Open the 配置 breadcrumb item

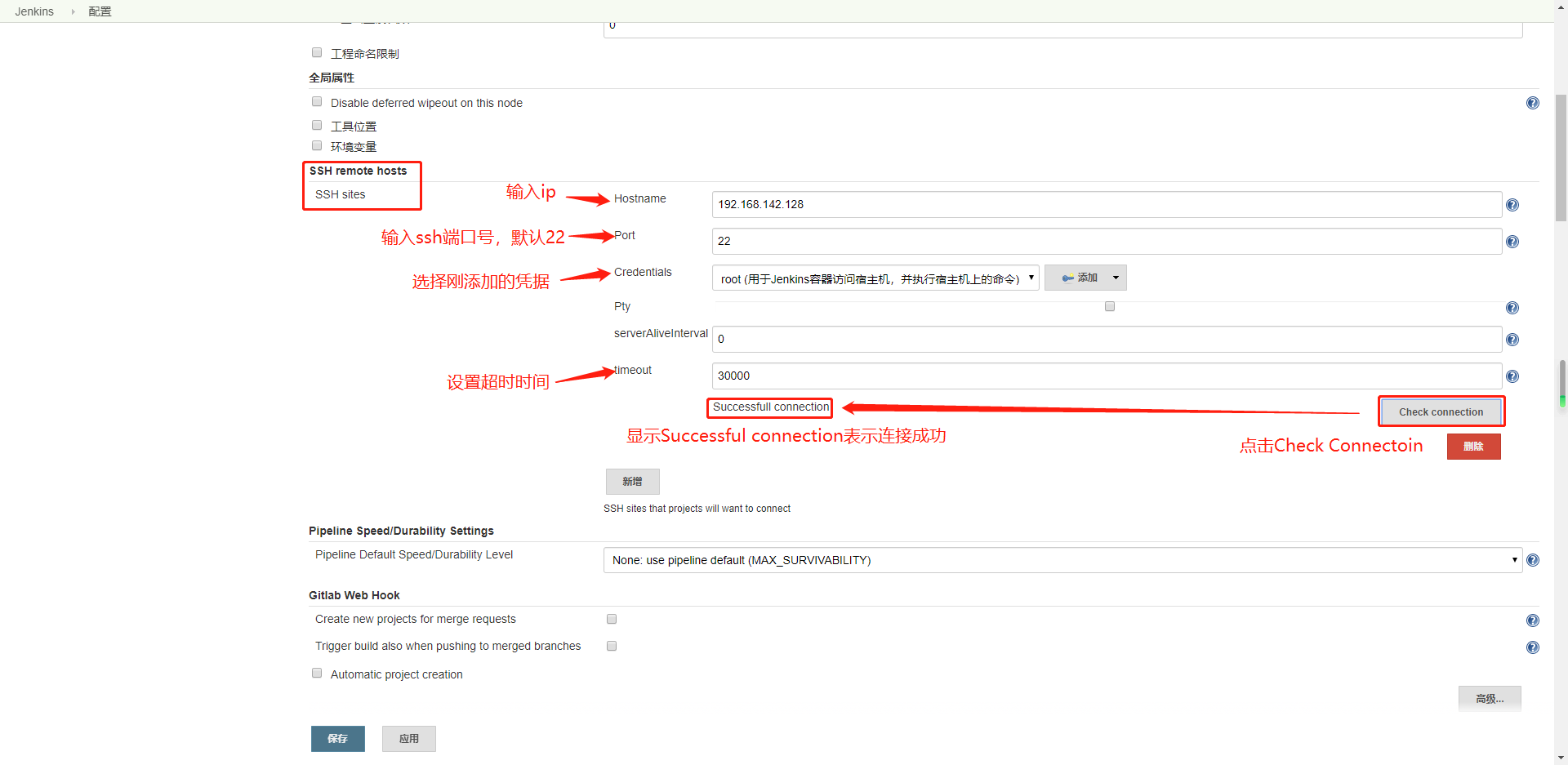click(100, 11)
